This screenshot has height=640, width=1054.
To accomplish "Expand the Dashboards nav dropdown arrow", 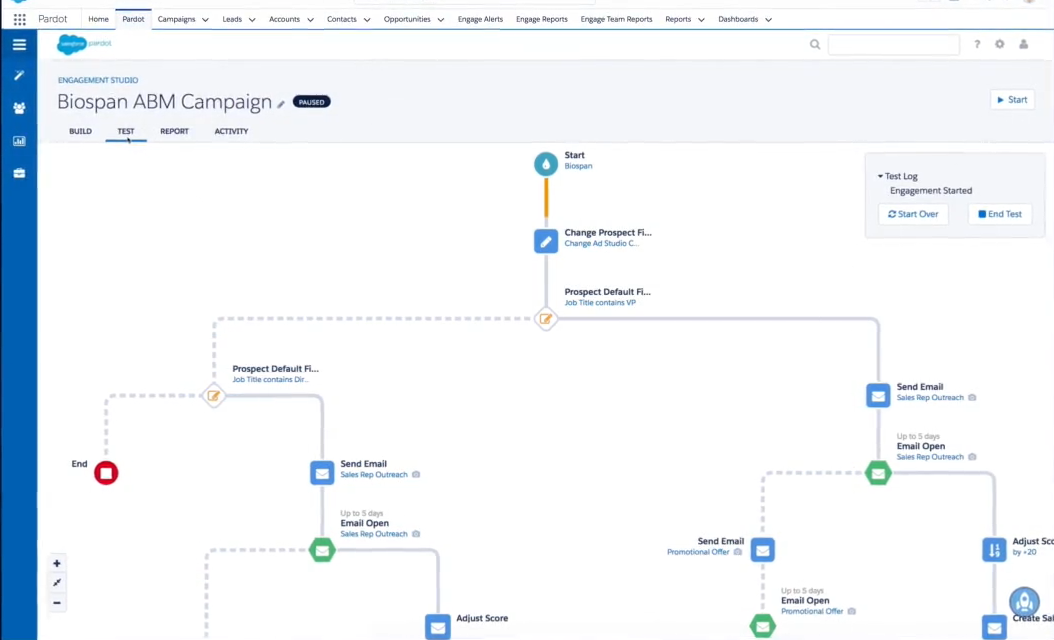I will click(768, 20).
